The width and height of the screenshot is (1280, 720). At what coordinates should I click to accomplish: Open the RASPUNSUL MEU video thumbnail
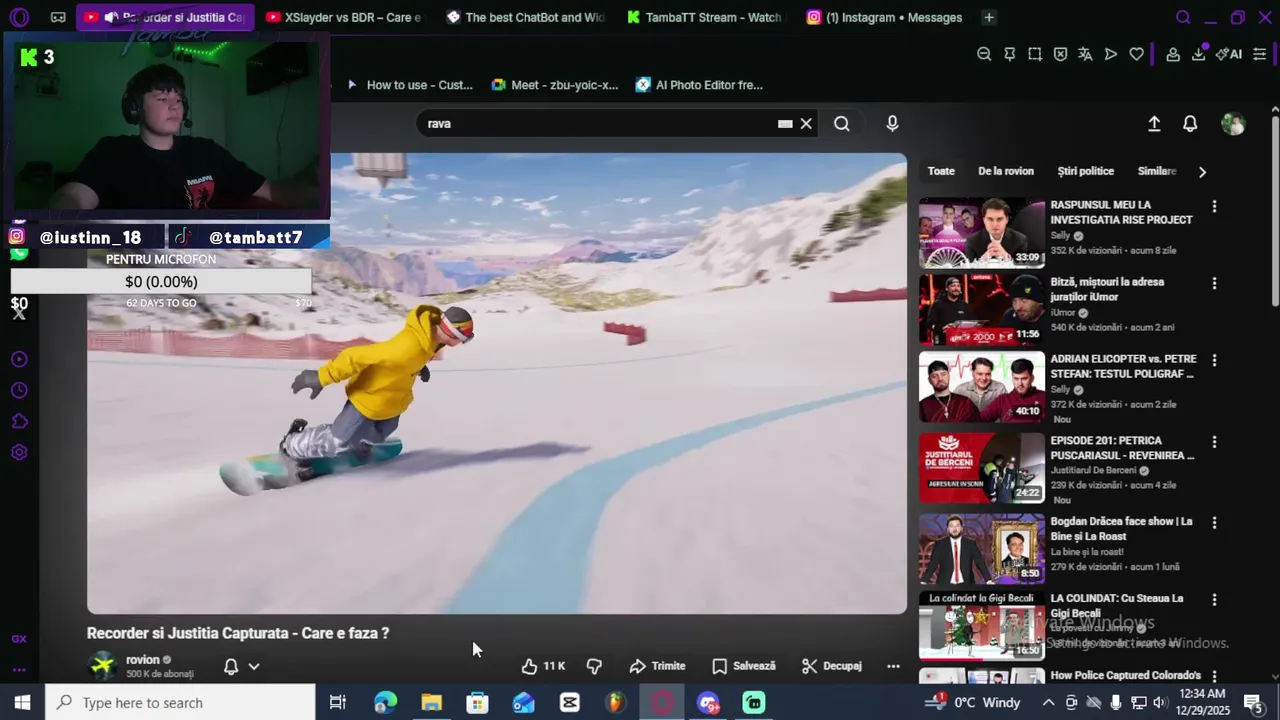[982, 233]
